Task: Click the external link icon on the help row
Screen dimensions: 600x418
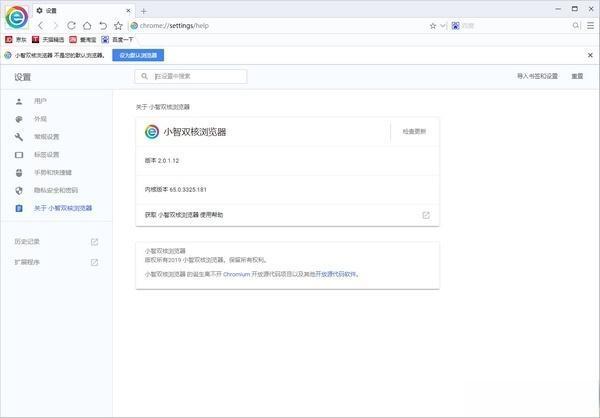Action: click(426, 215)
